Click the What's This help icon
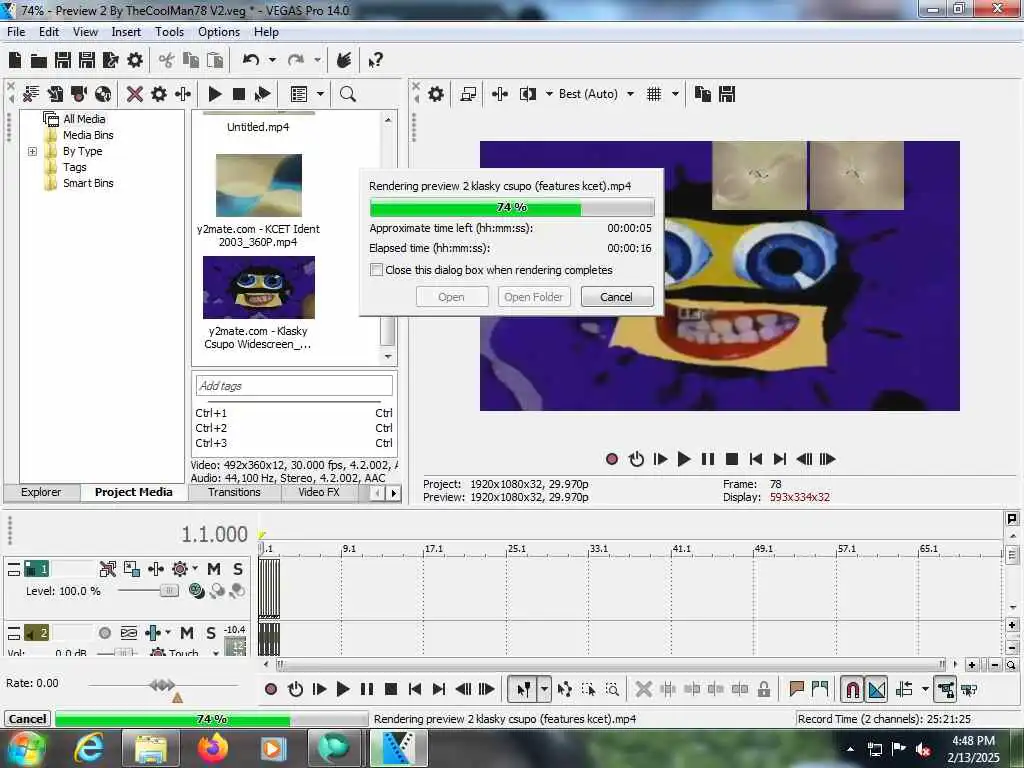The image size is (1024, 768). point(376,61)
